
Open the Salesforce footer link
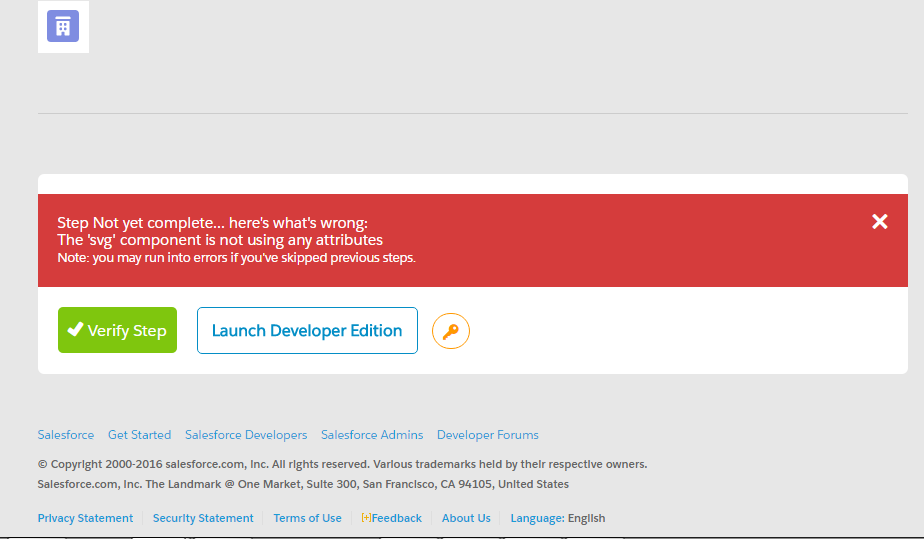pos(66,435)
